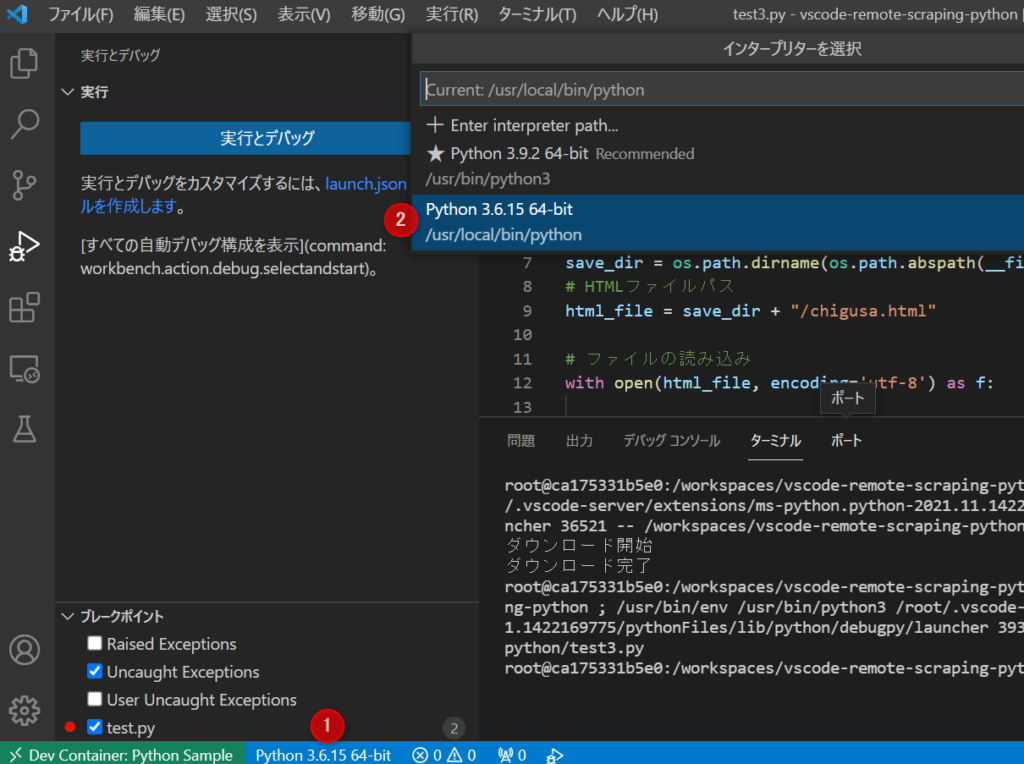Click the ダウンロード開始 terminal line

[579, 545]
